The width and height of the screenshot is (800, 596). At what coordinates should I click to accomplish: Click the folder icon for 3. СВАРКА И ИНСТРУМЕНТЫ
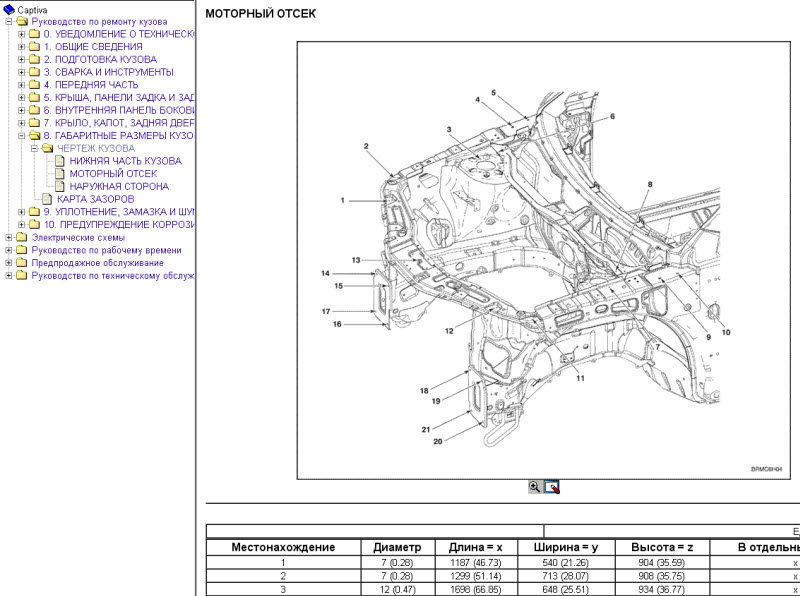[x=34, y=72]
